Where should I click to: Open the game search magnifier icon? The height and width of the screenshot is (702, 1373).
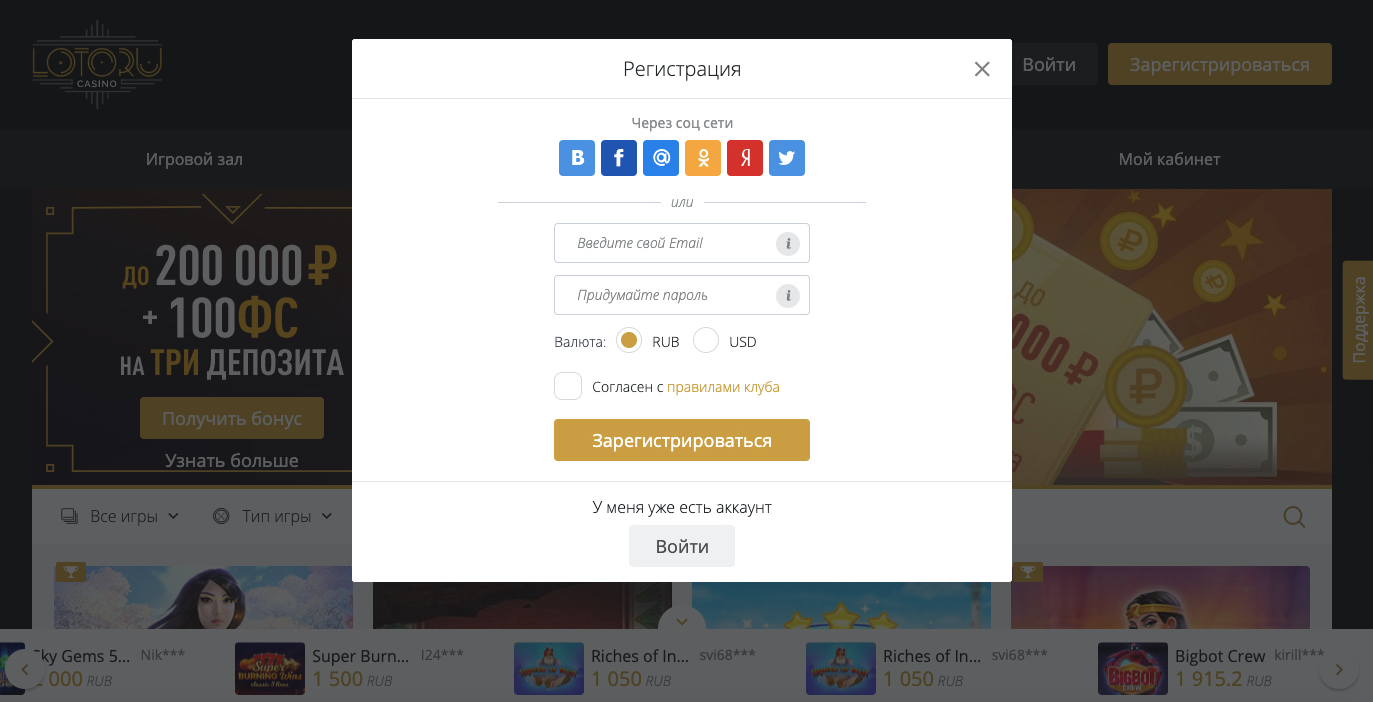click(1294, 517)
